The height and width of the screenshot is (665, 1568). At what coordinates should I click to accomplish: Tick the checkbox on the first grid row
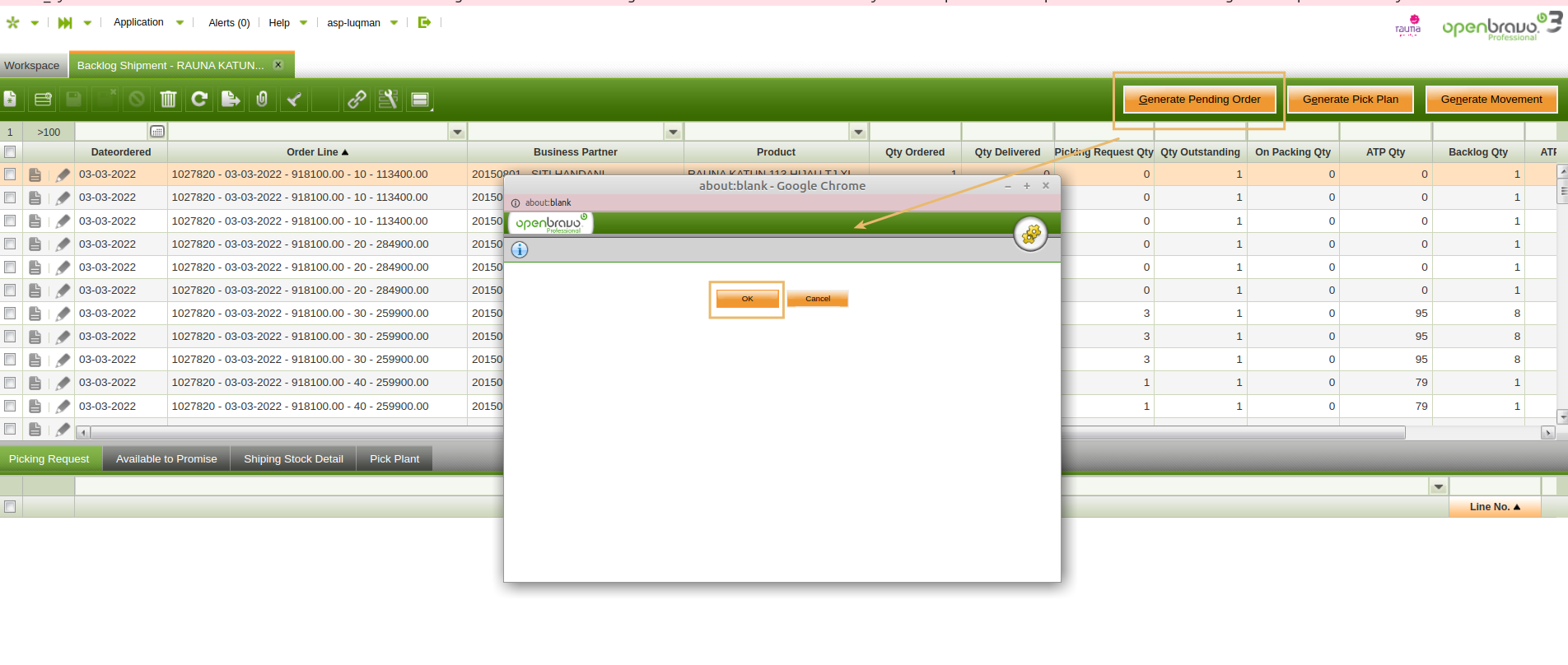[10, 174]
